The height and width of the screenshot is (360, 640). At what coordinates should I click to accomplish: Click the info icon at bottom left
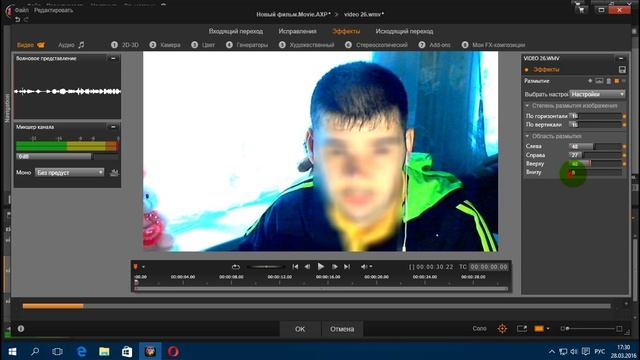[x=21, y=329]
